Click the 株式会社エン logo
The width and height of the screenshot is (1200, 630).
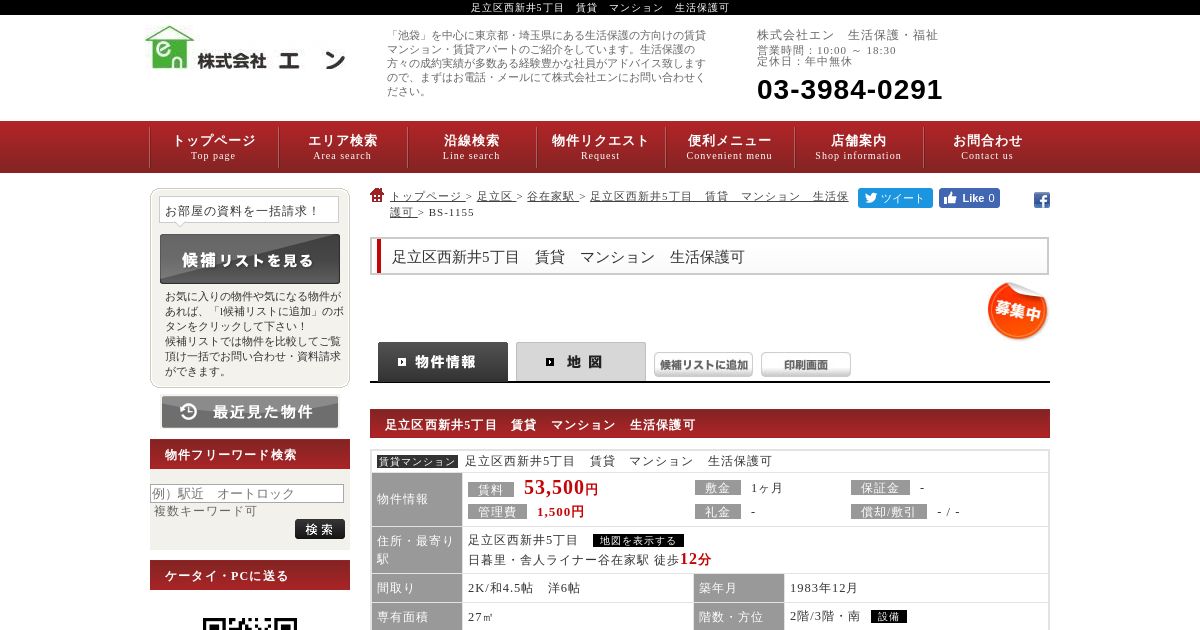[x=246, y=48]
